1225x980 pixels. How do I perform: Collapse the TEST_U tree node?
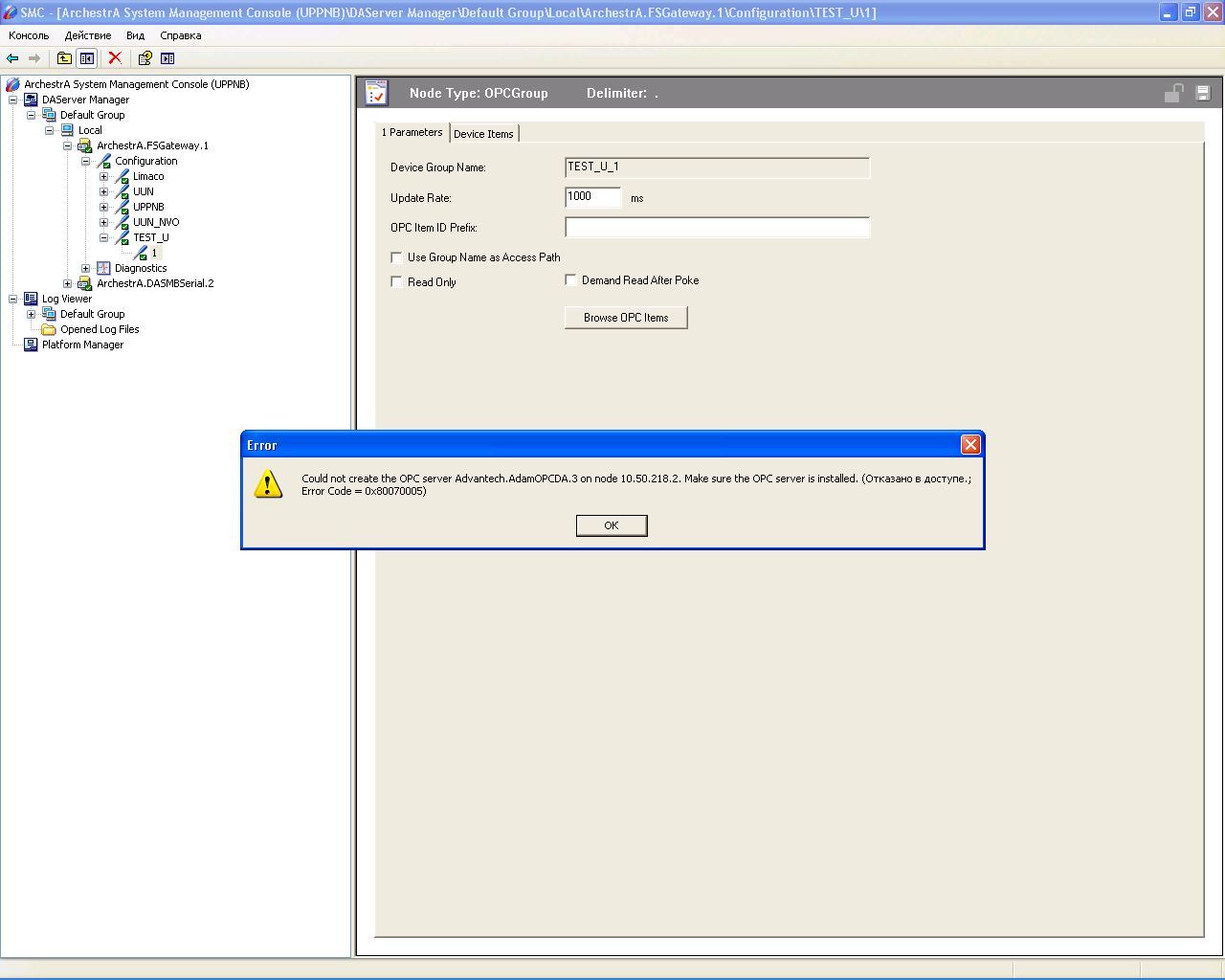pyautogui.click(x=103, y=237)
